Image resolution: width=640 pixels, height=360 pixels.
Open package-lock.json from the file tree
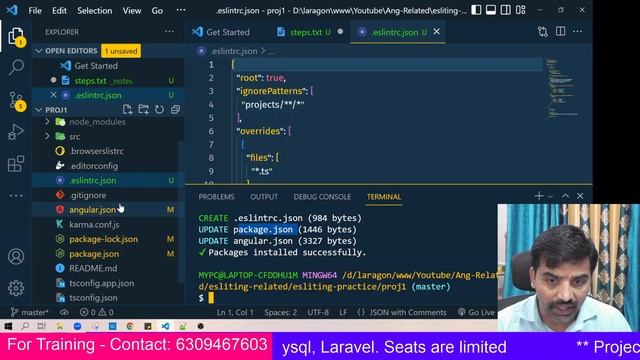click(103, 239)
